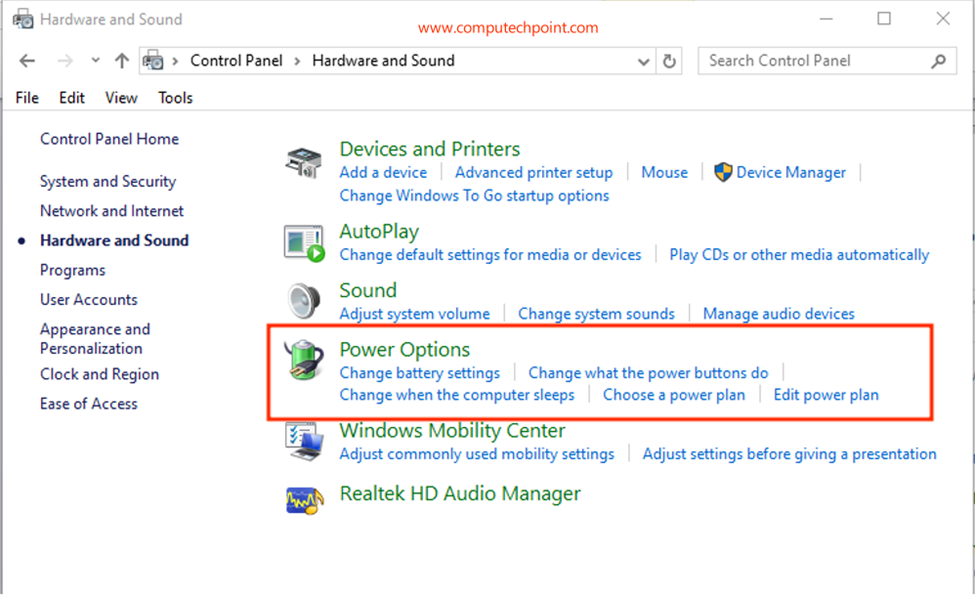This screenshot has height=598, width=975.
Task: Click the Power Options battery icon
Action: (x=304, y=359)
